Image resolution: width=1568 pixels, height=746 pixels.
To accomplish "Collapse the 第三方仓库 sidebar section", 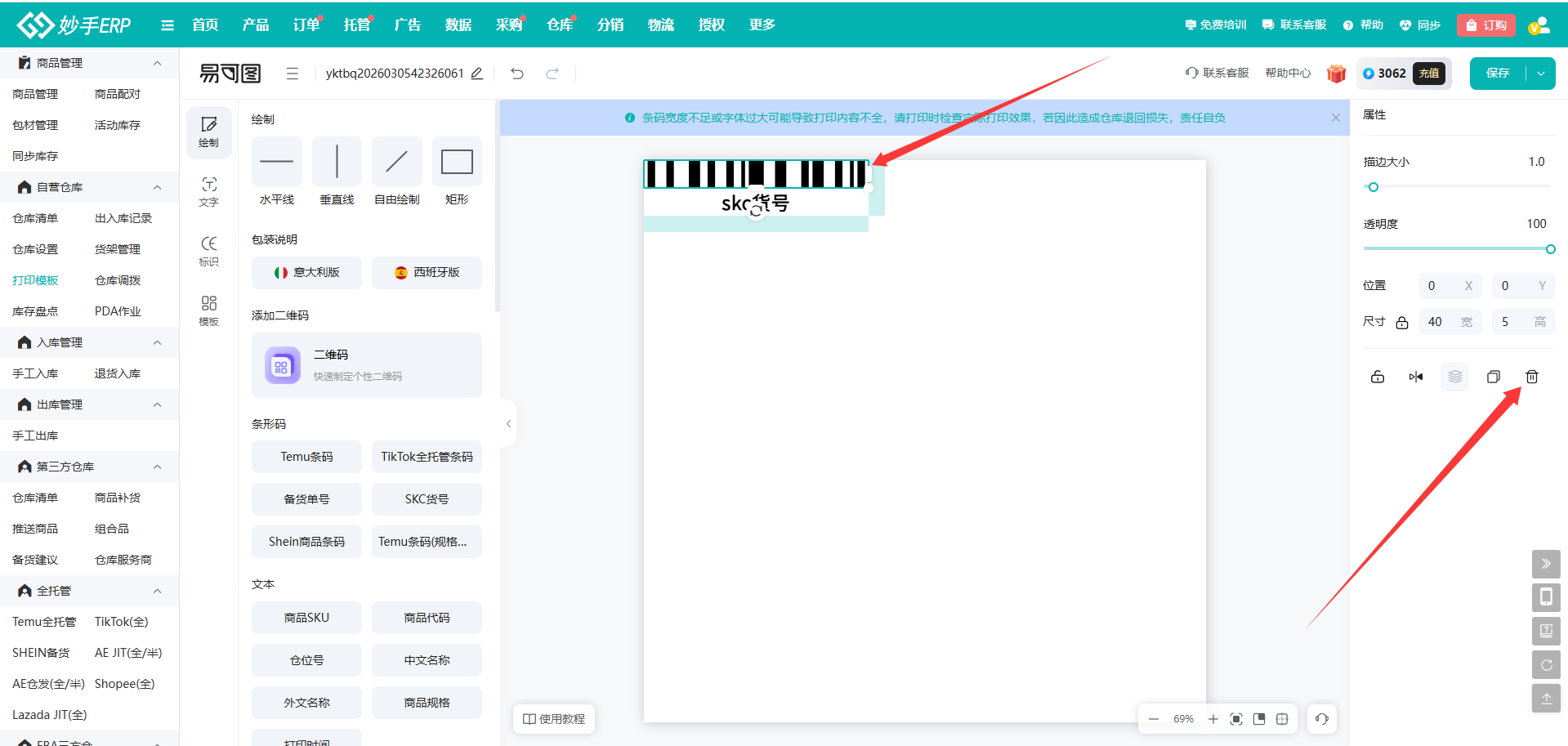I will pyautogui.click(x=158, y=467).
